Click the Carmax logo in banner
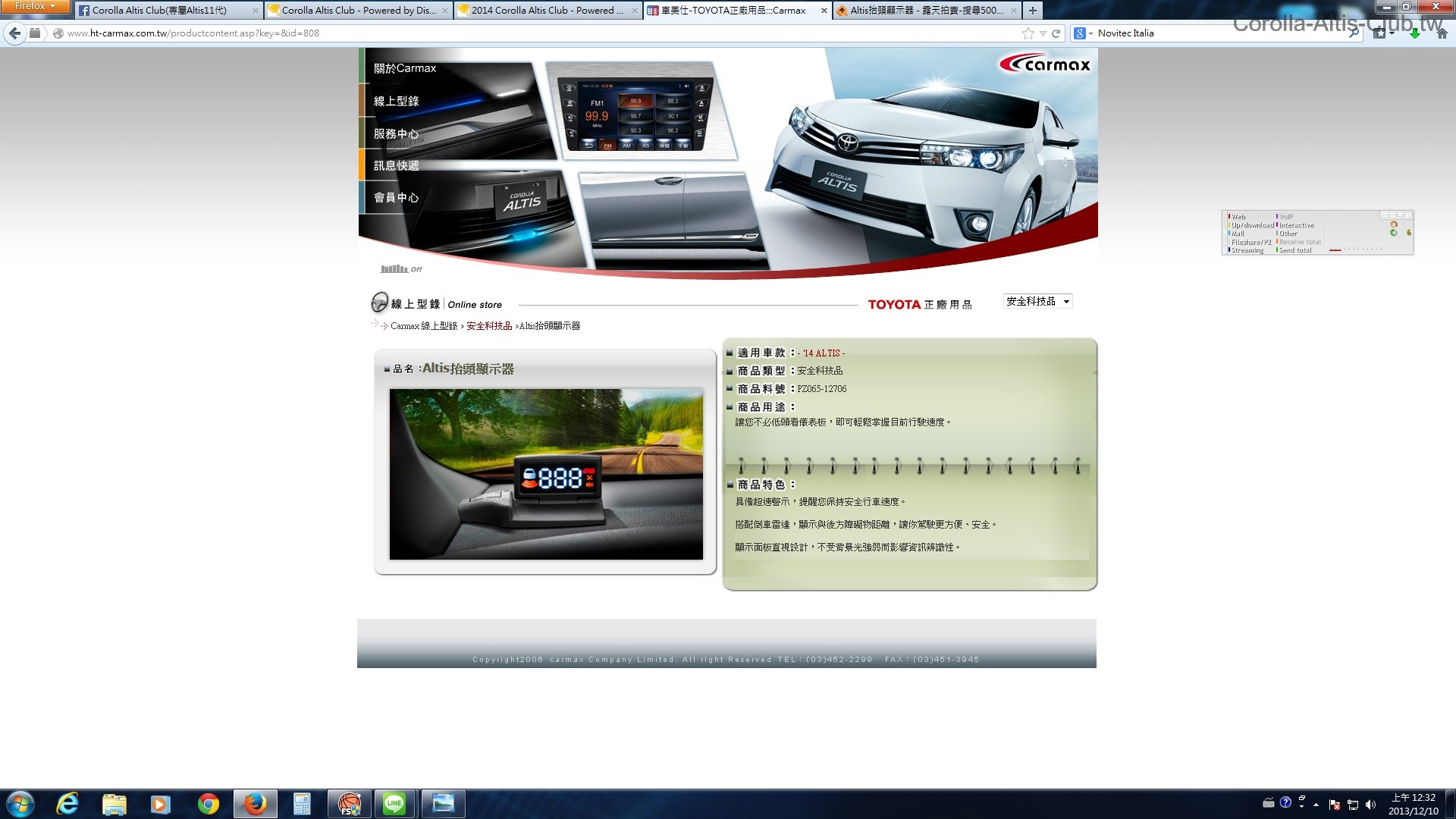Image resolution: width=1456 pixels, height=819 pixels. 1045,64
